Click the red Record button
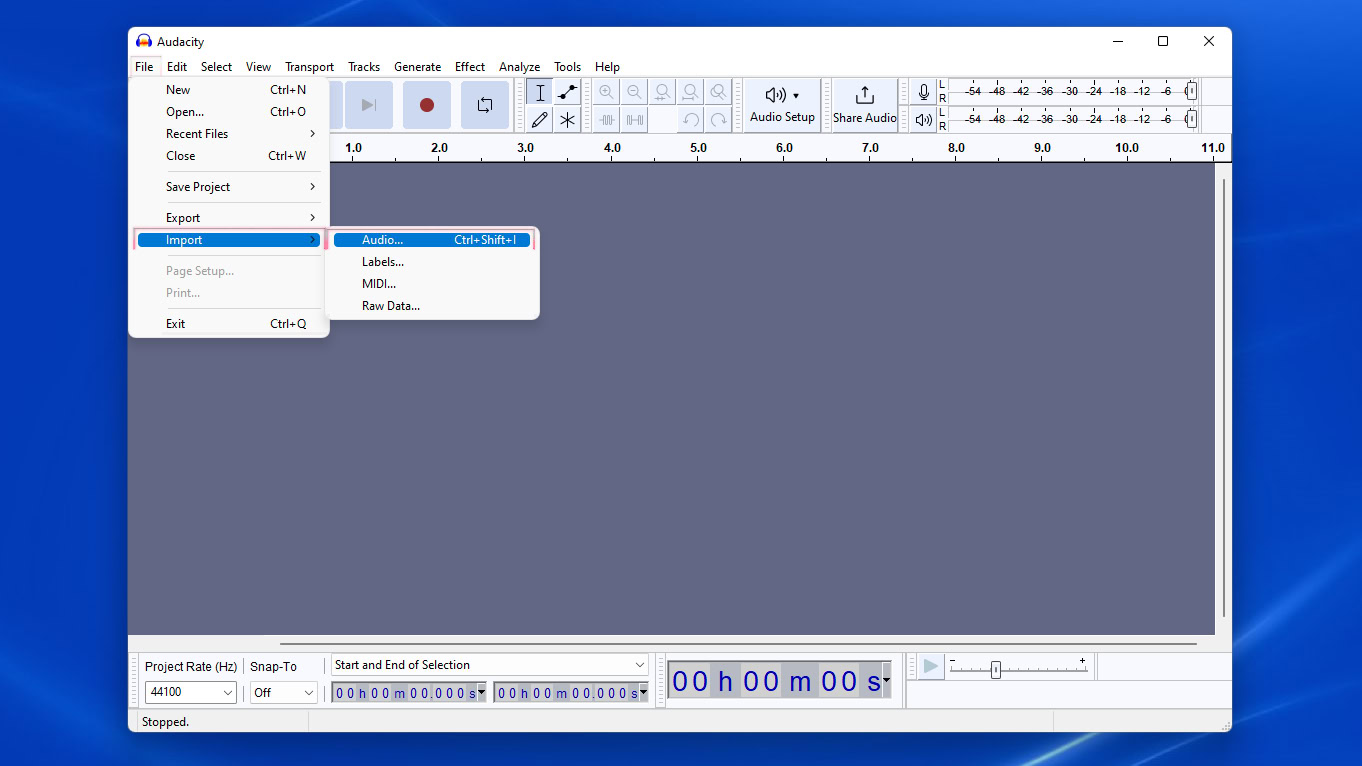Screen dimensions: 1362x766 427,105
